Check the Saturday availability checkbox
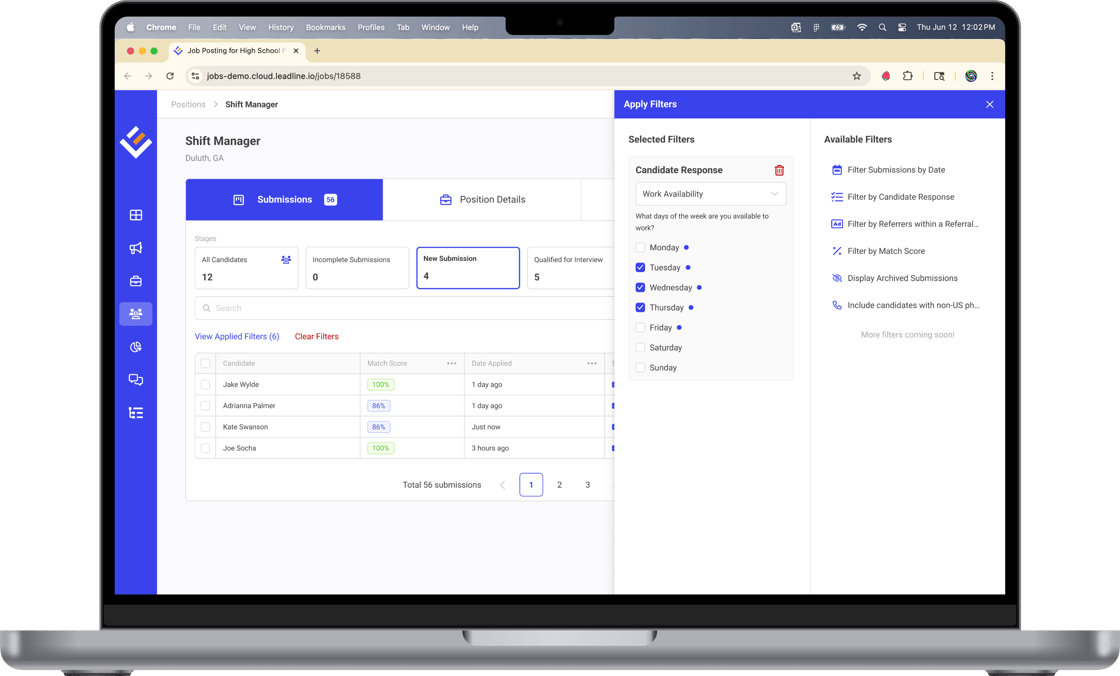This screenshot has width=1120, height=676. pyautogui.click(x=640, y=348)
